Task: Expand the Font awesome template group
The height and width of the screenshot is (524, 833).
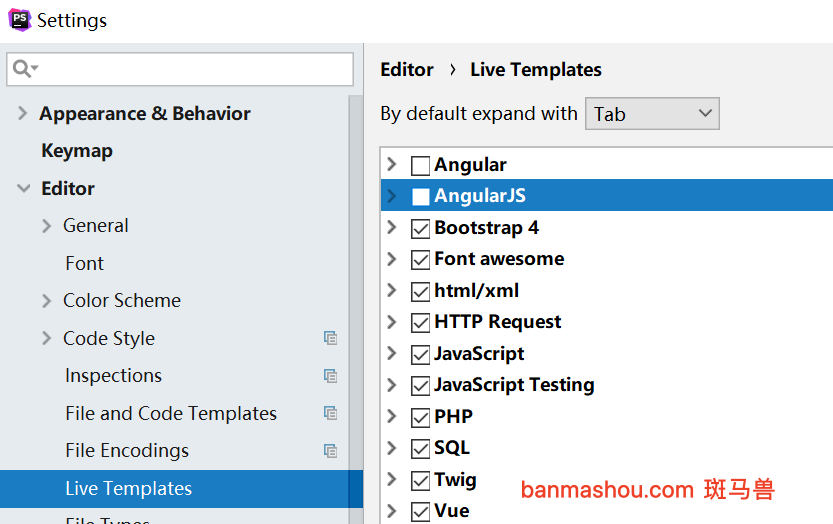Action: (392, 259)
